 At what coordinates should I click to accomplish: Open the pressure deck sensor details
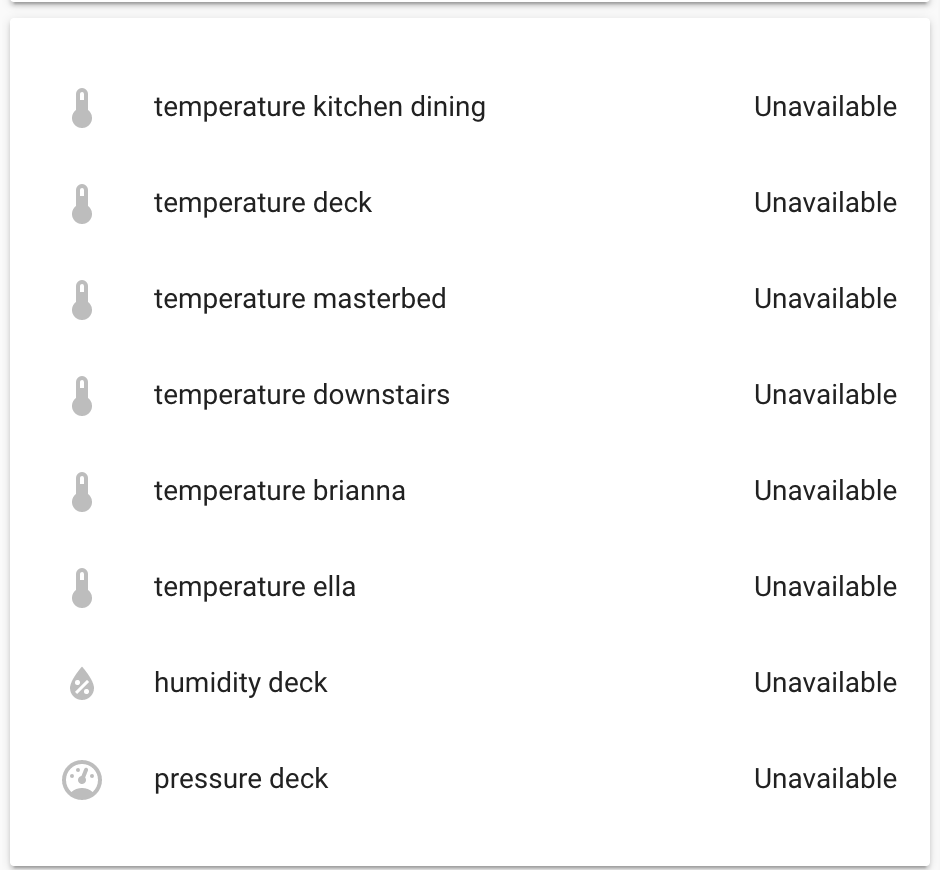pos(240,779)
